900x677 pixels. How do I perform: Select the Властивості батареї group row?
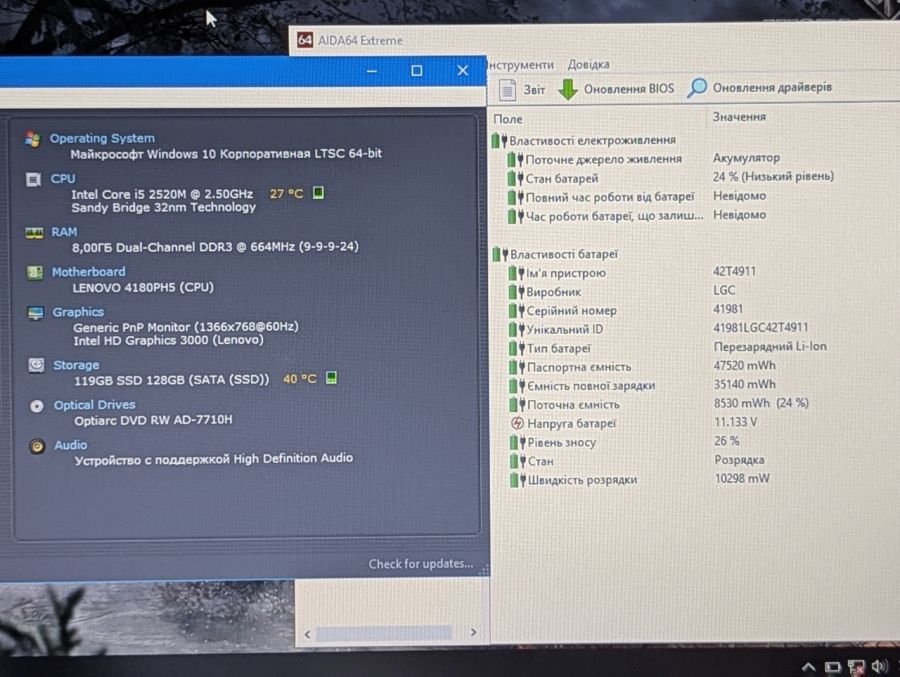556,254
